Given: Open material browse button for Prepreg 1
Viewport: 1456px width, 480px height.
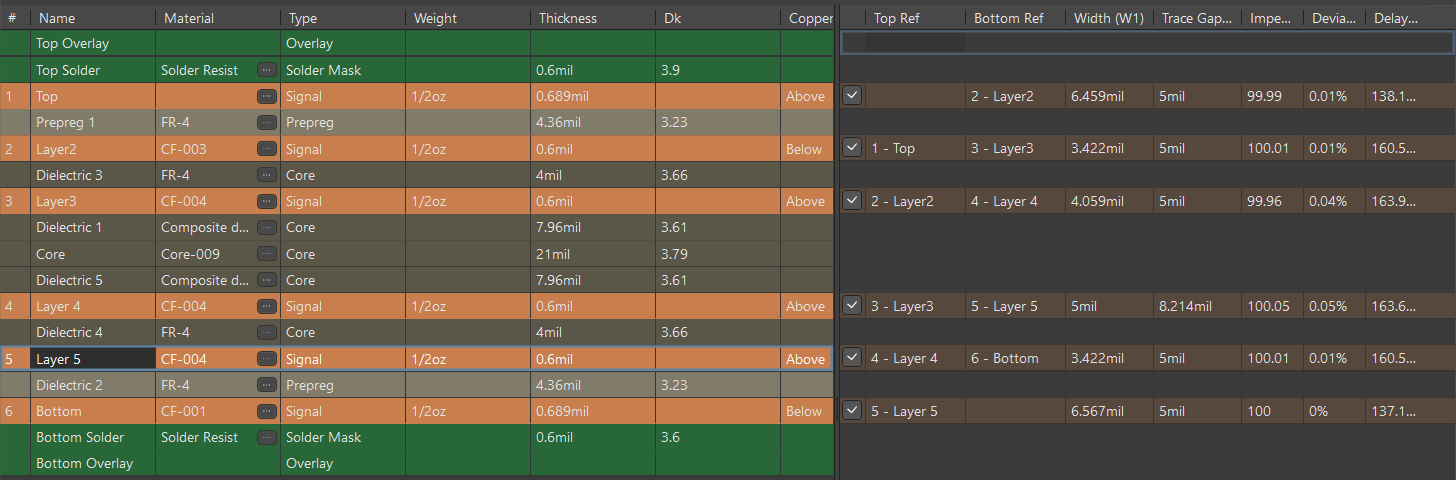Looking at the screenshot, I should (x=266, y=122).
